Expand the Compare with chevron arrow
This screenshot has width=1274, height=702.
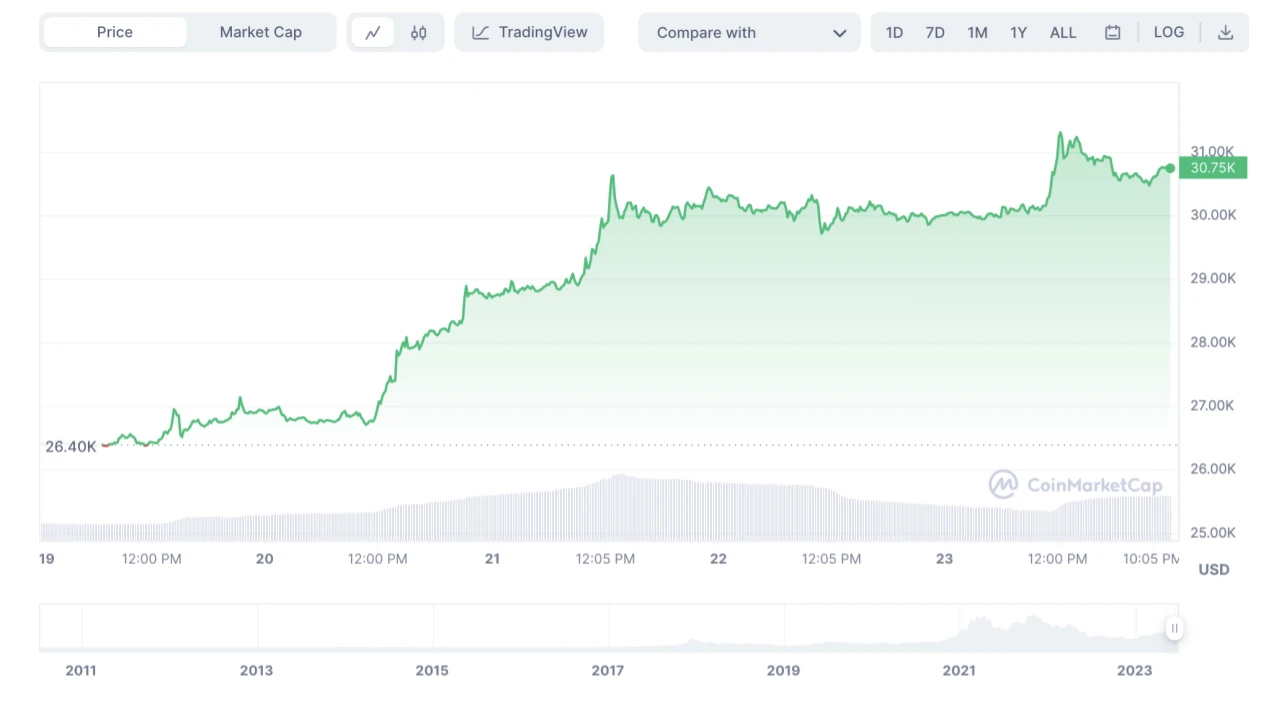coord(839,33)
